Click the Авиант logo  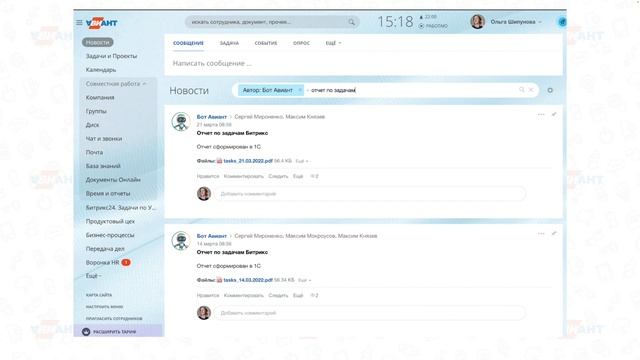click(102, 22)
